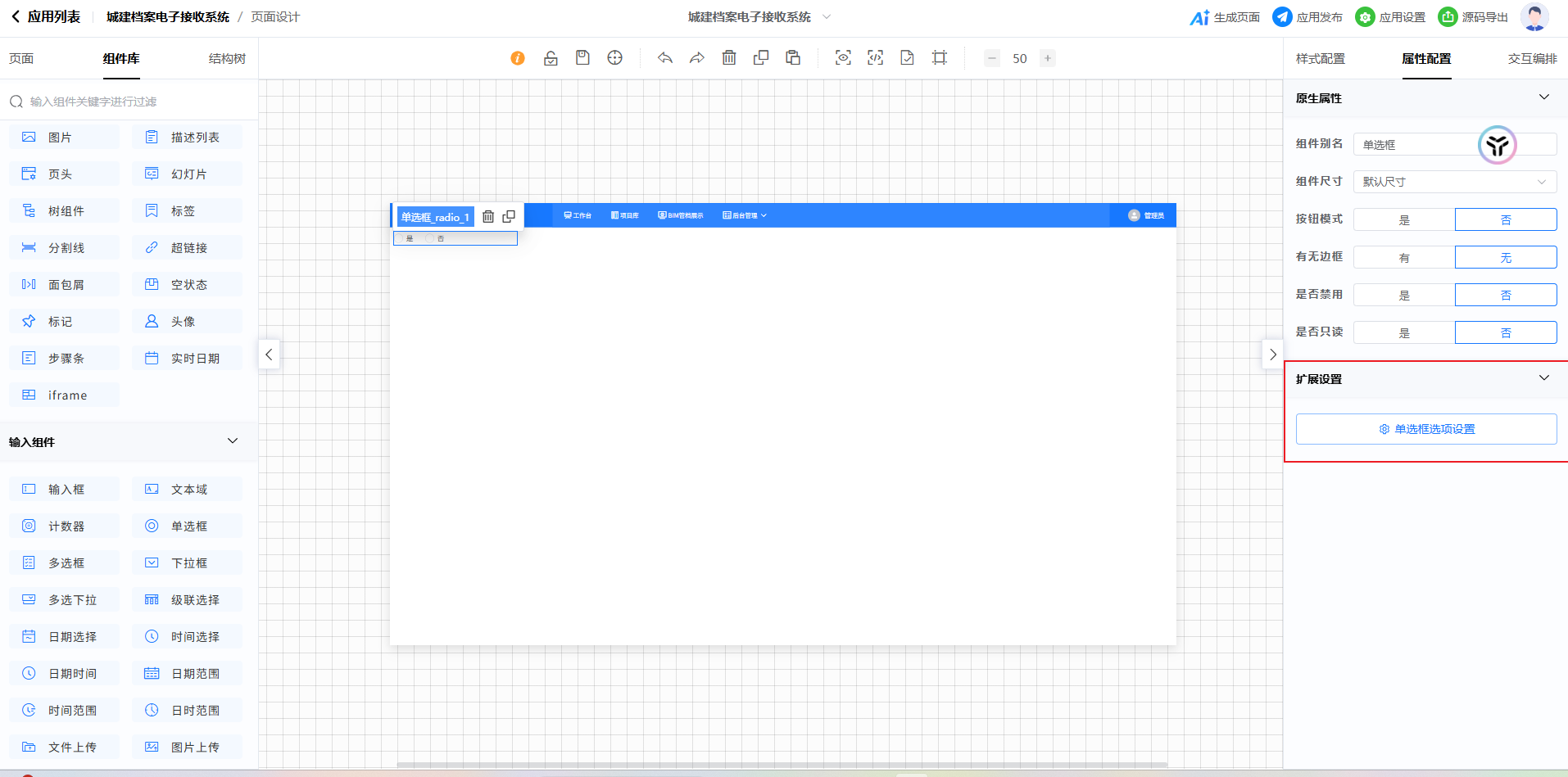Image resolution: width=1568 pixels, height=777 pixels.
Task: Click the 应用发布 button
Action: coord(1308,17)
